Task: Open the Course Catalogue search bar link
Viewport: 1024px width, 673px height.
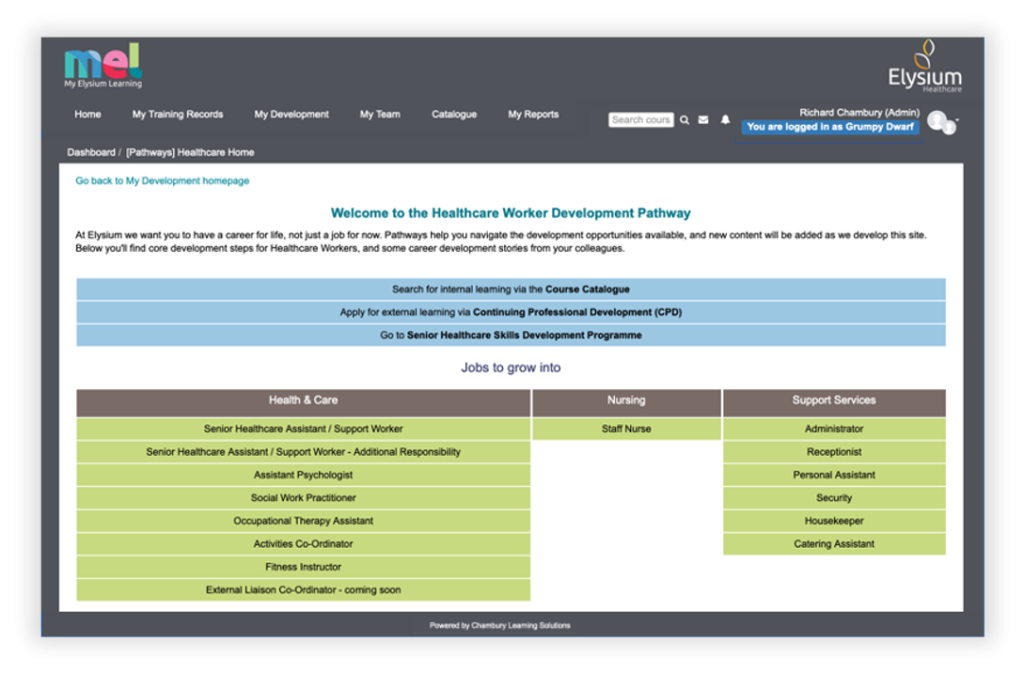Action: tap(511, 289)
